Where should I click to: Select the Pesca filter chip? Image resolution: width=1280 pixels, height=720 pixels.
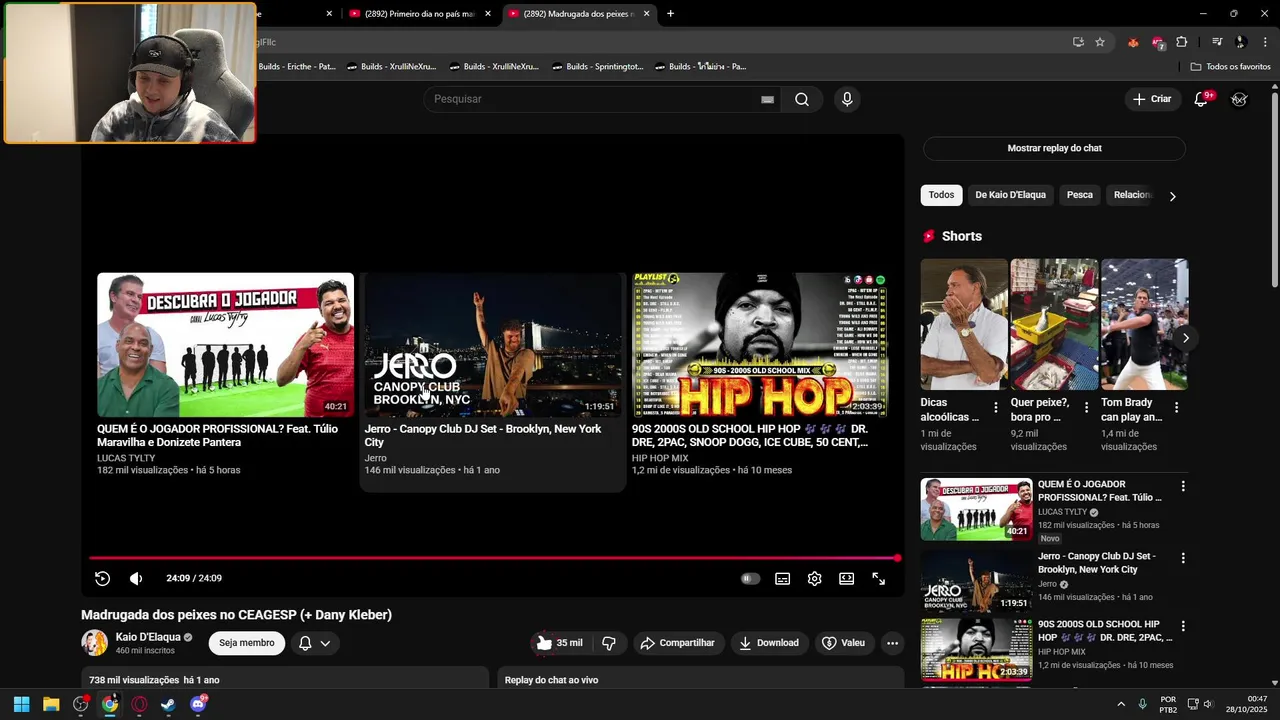[1079, 195]
